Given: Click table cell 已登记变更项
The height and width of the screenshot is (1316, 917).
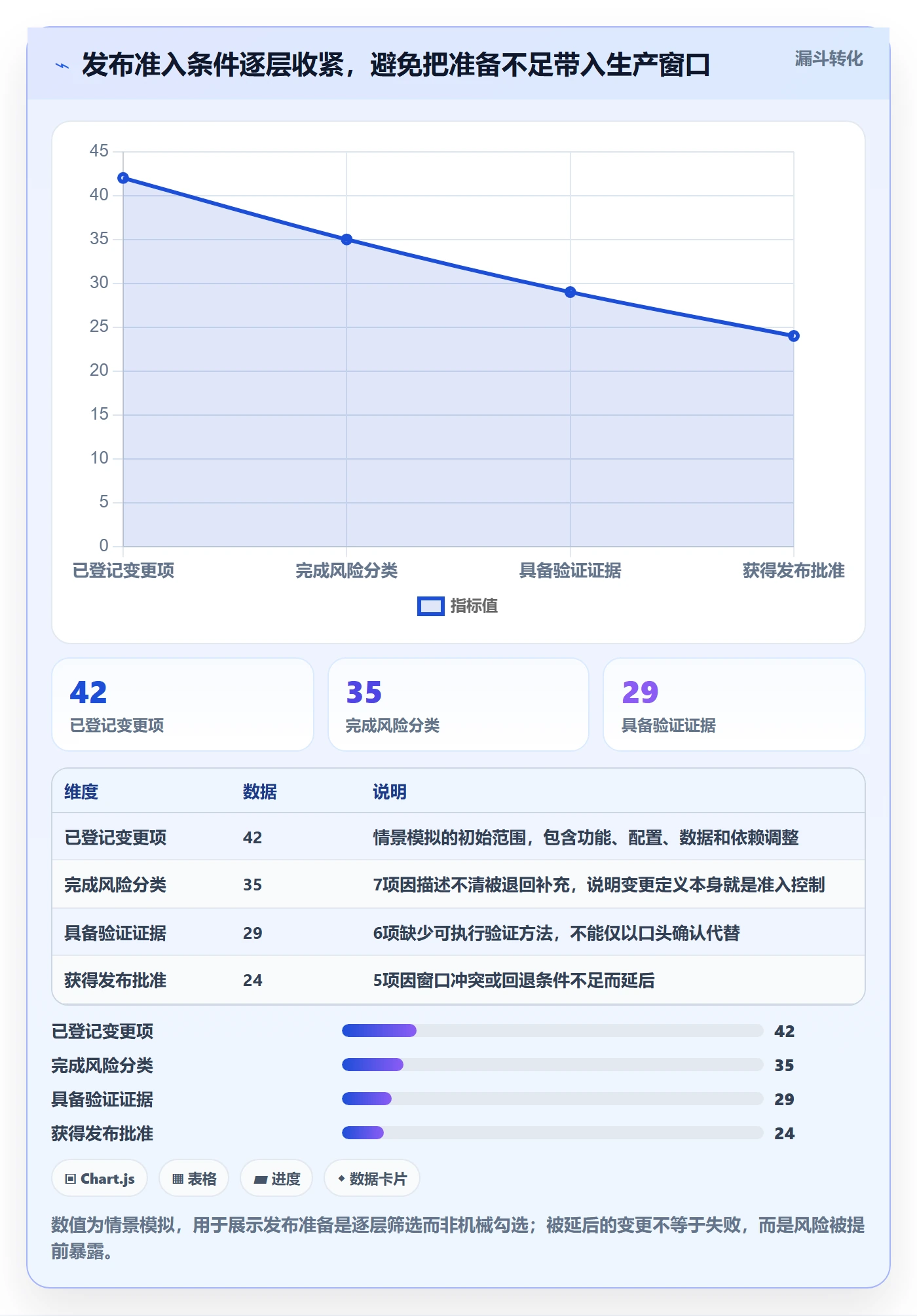Looking at the screenshot, I should point(115,837).
